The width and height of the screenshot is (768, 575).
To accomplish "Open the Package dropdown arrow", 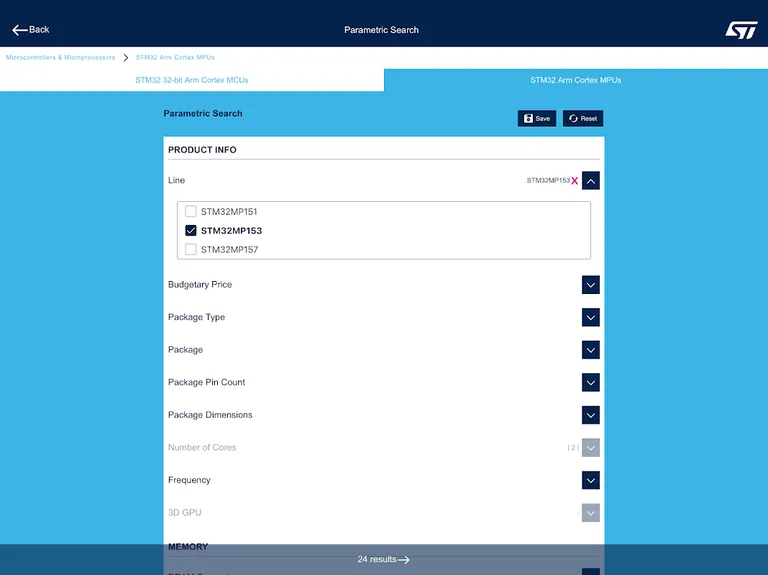I will point(591,350).
